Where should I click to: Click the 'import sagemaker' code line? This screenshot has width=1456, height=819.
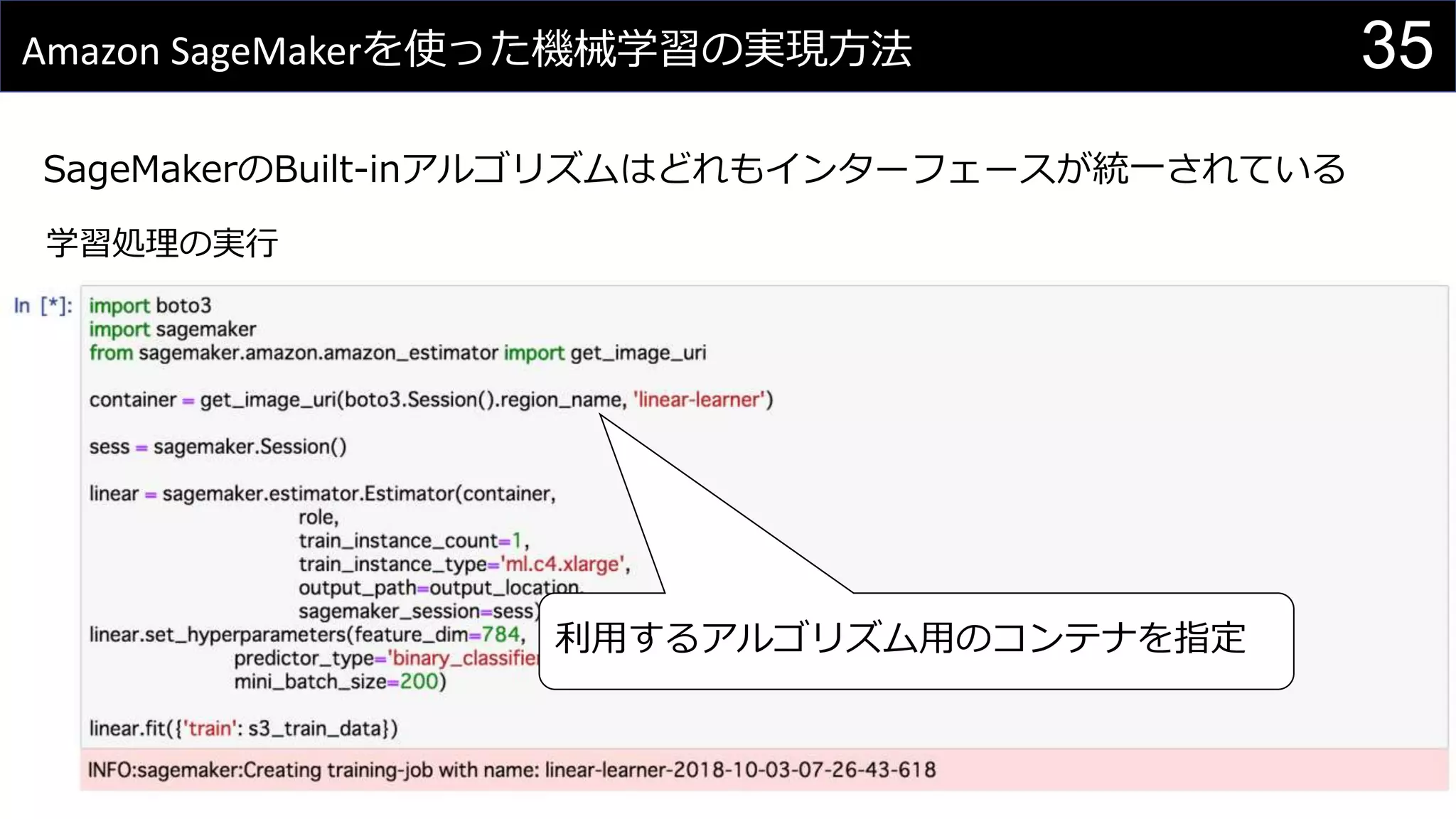tap(173, 329)
